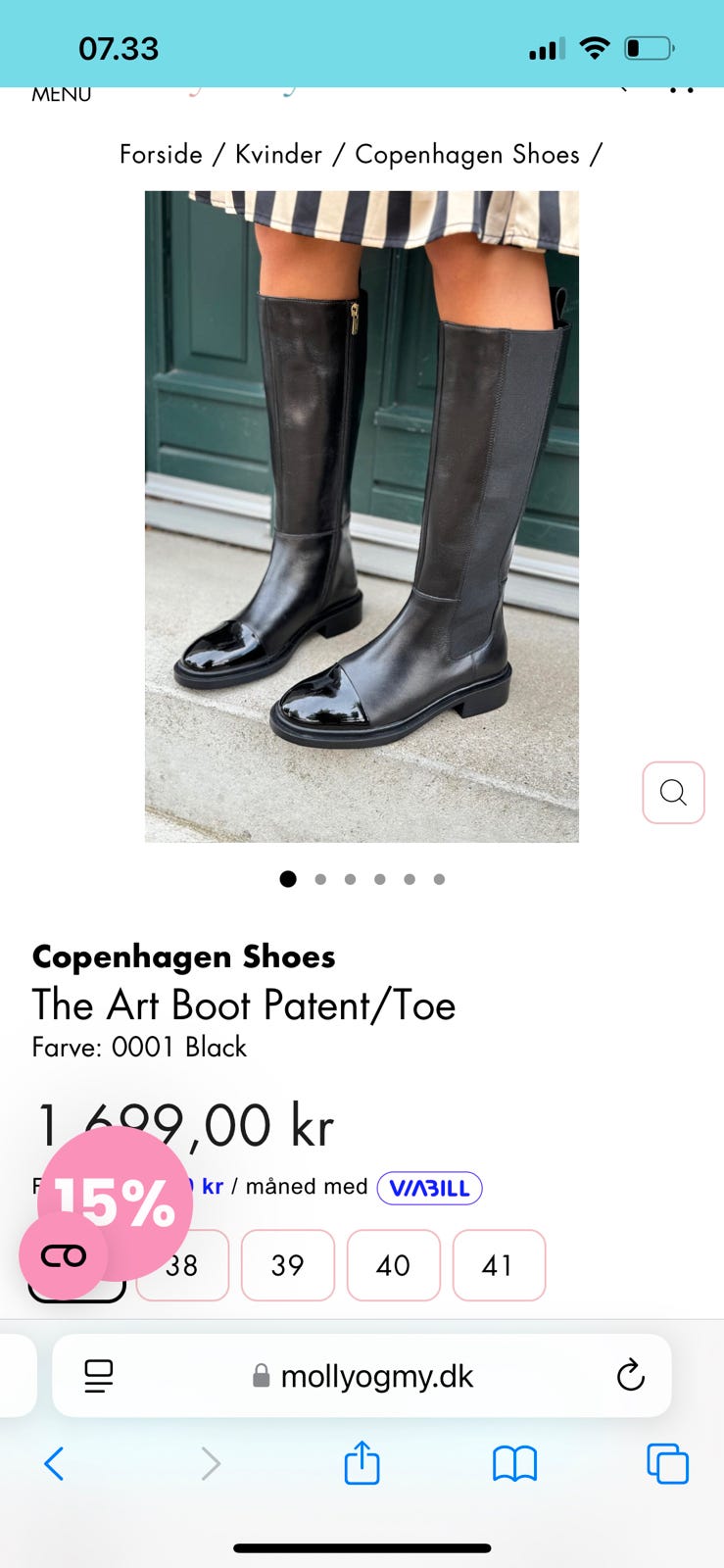Go back with Safari back arrow

pyautogui.click(x=55, y=1464)
